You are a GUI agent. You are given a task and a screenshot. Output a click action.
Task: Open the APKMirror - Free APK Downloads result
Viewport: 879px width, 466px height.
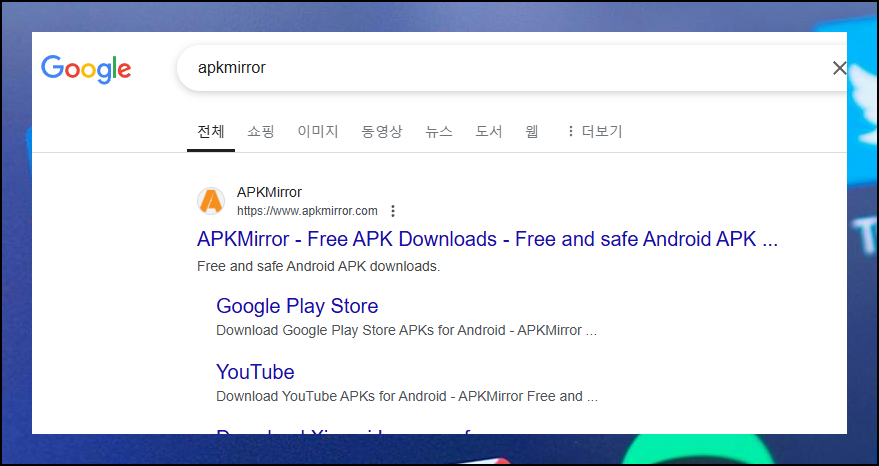coord(487,239)
